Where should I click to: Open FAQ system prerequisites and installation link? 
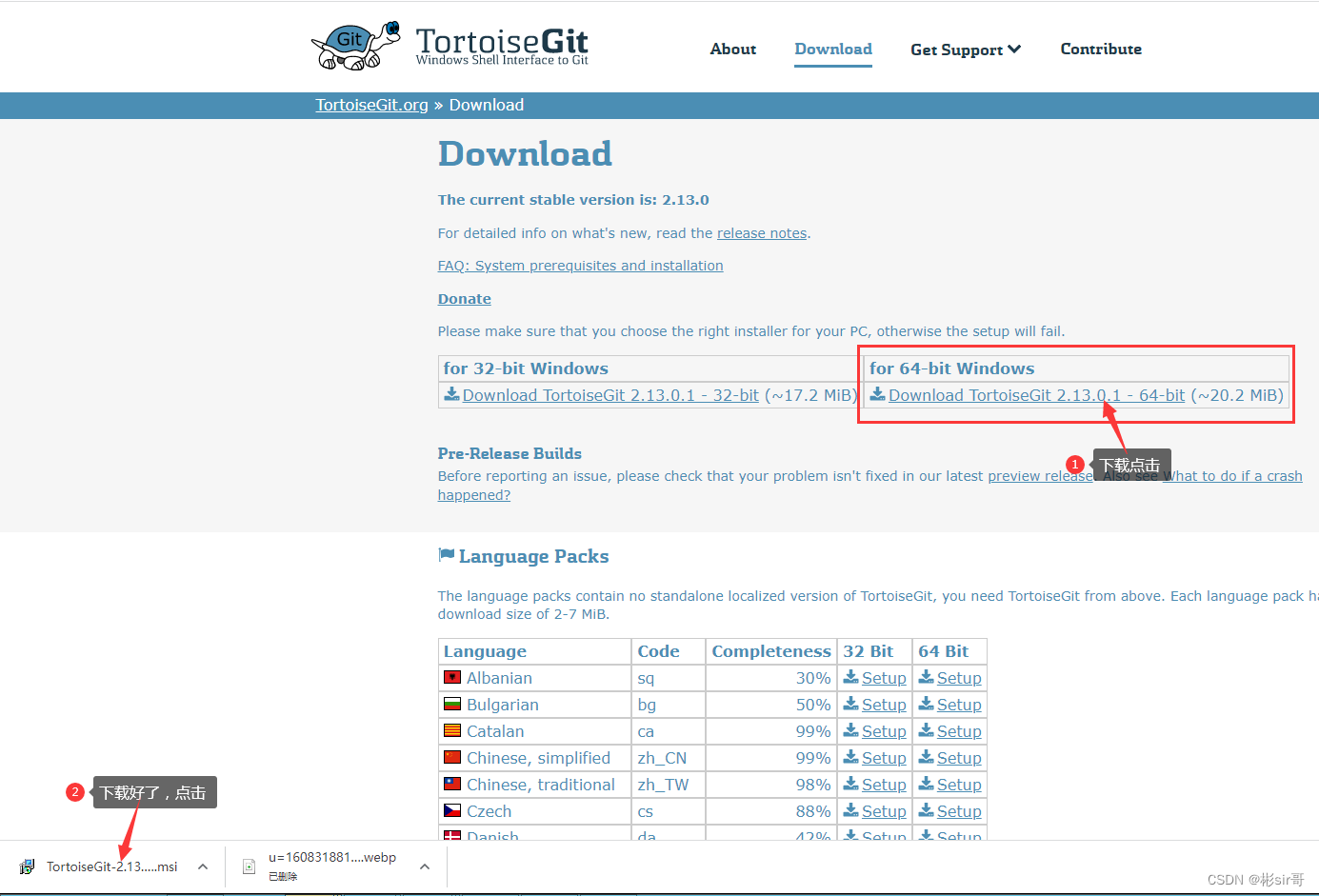coord(581,266)
